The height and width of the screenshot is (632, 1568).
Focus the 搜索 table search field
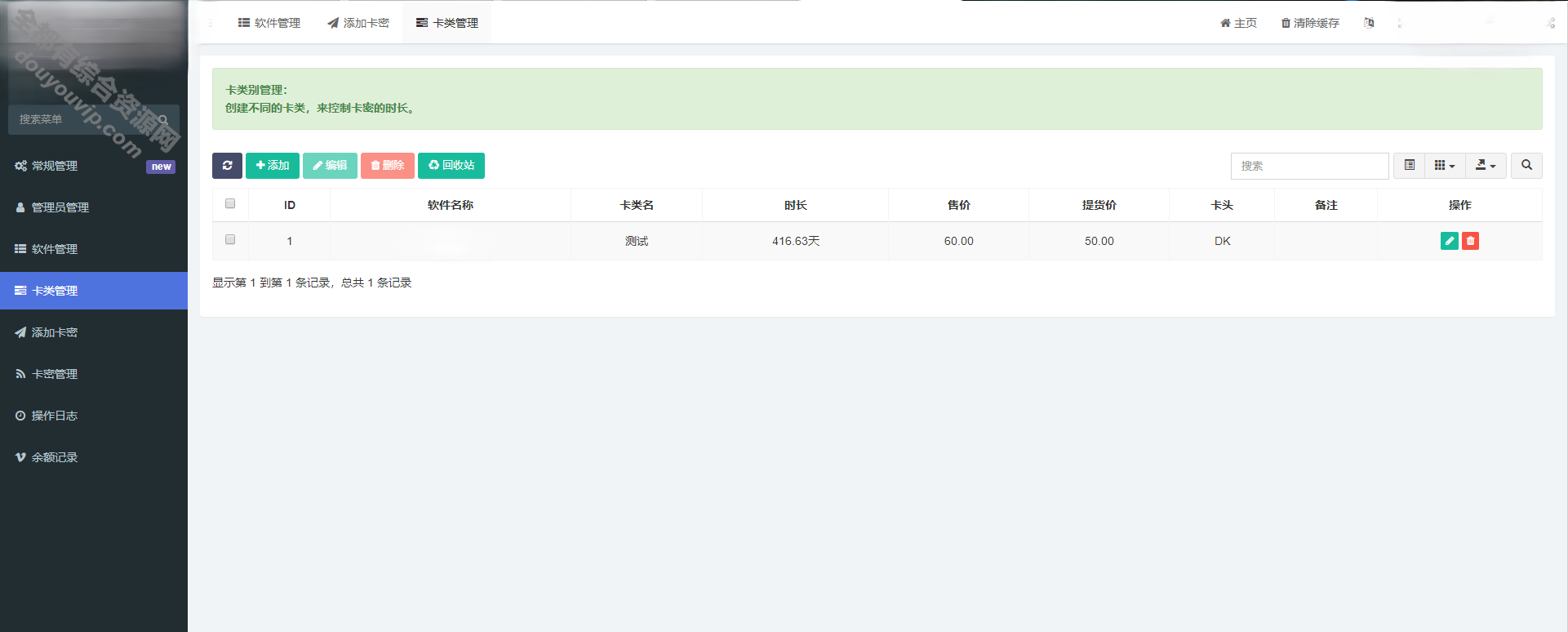tap(1309, 166)
